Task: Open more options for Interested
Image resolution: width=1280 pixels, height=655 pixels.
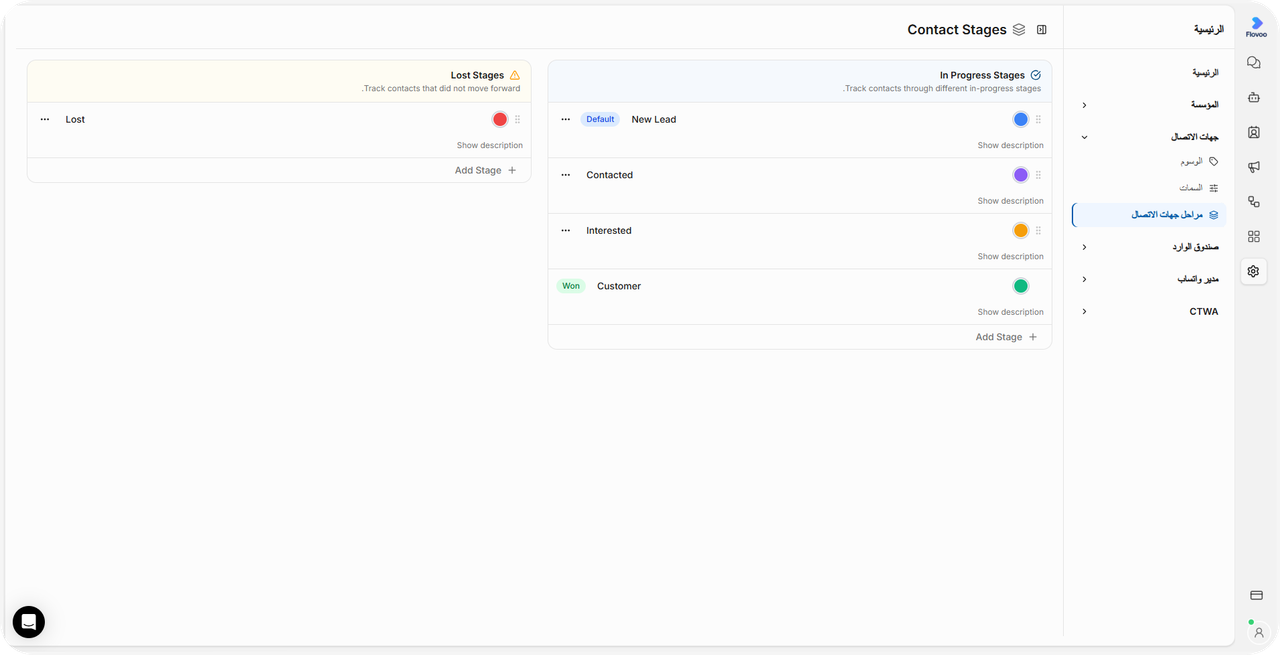Action: click(x=566, y=230)
